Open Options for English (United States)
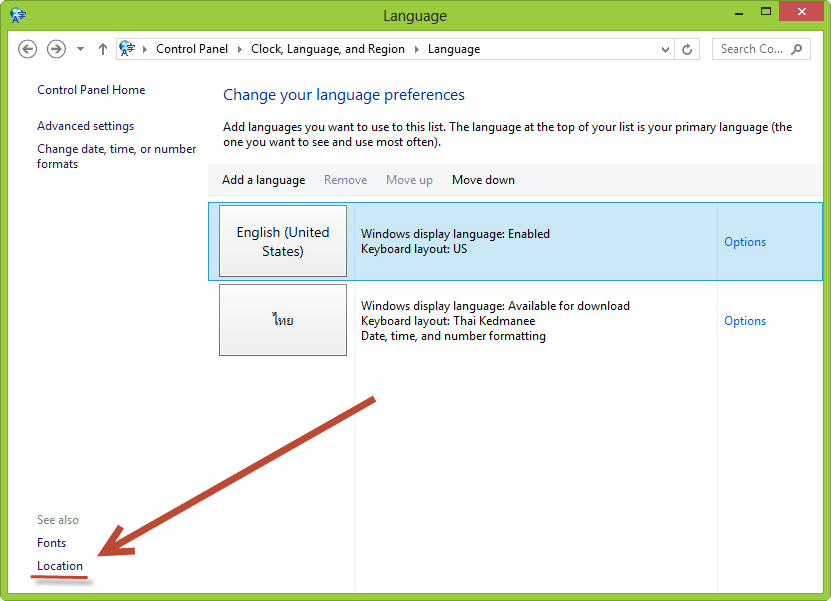Image resolution: width=831 pixels, height=601 pixels. [x=745, y=242]
